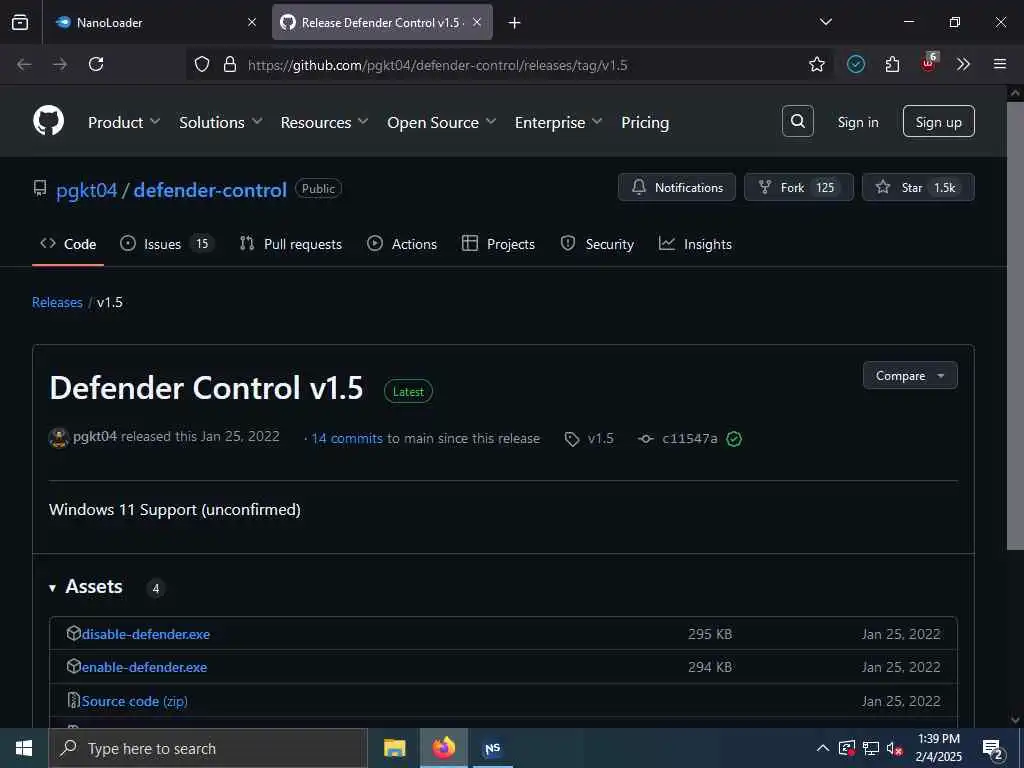Image resolution: width=1024 pixels, height=768 pixels.
Task: Click the Source code zip file icon
Action: 74,700
